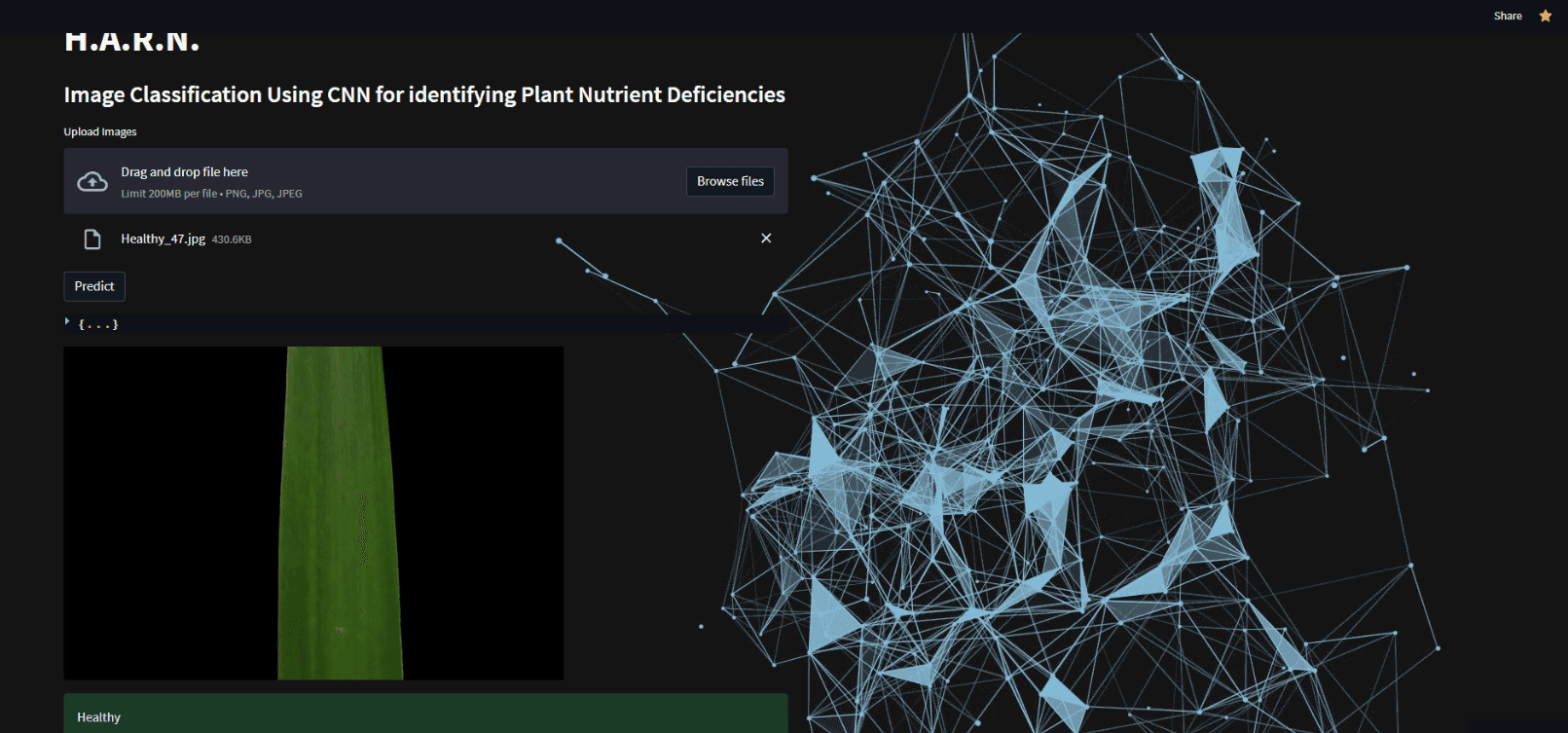Select the Healthy_47.jpg file name
This screenshot has width=1568, height=733.
click(163, 239)
